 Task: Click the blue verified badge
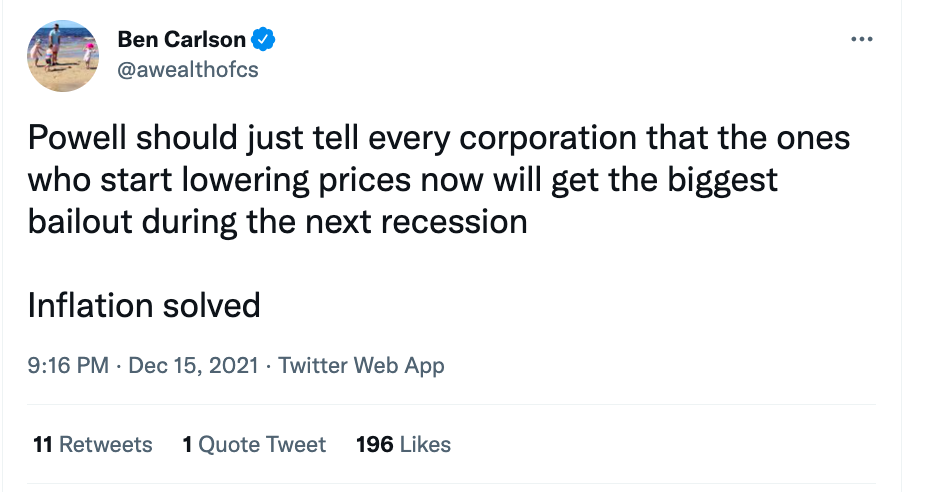[264, 40]
